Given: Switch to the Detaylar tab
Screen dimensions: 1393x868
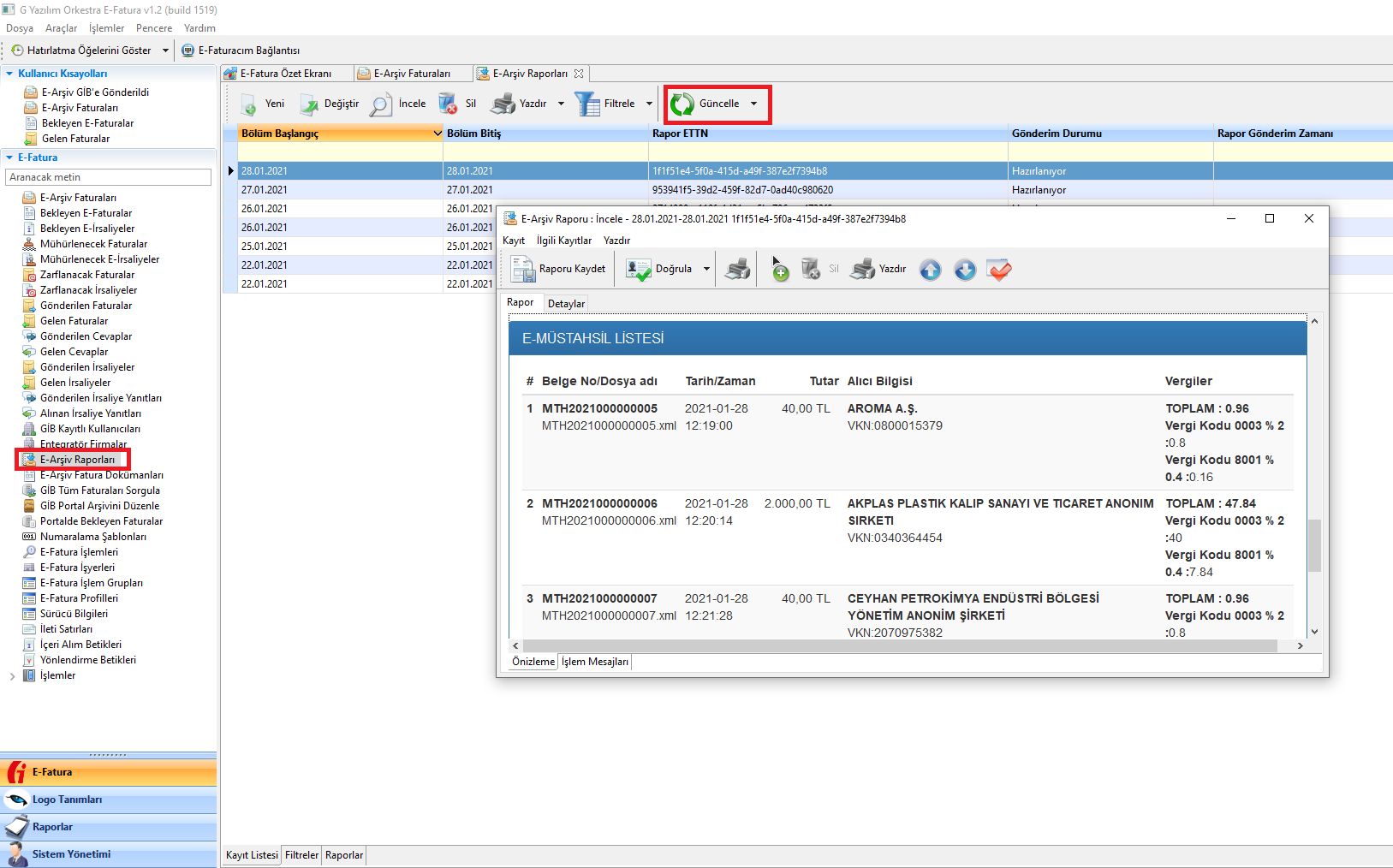Looking at the screenshot, I should coord(566,304).
